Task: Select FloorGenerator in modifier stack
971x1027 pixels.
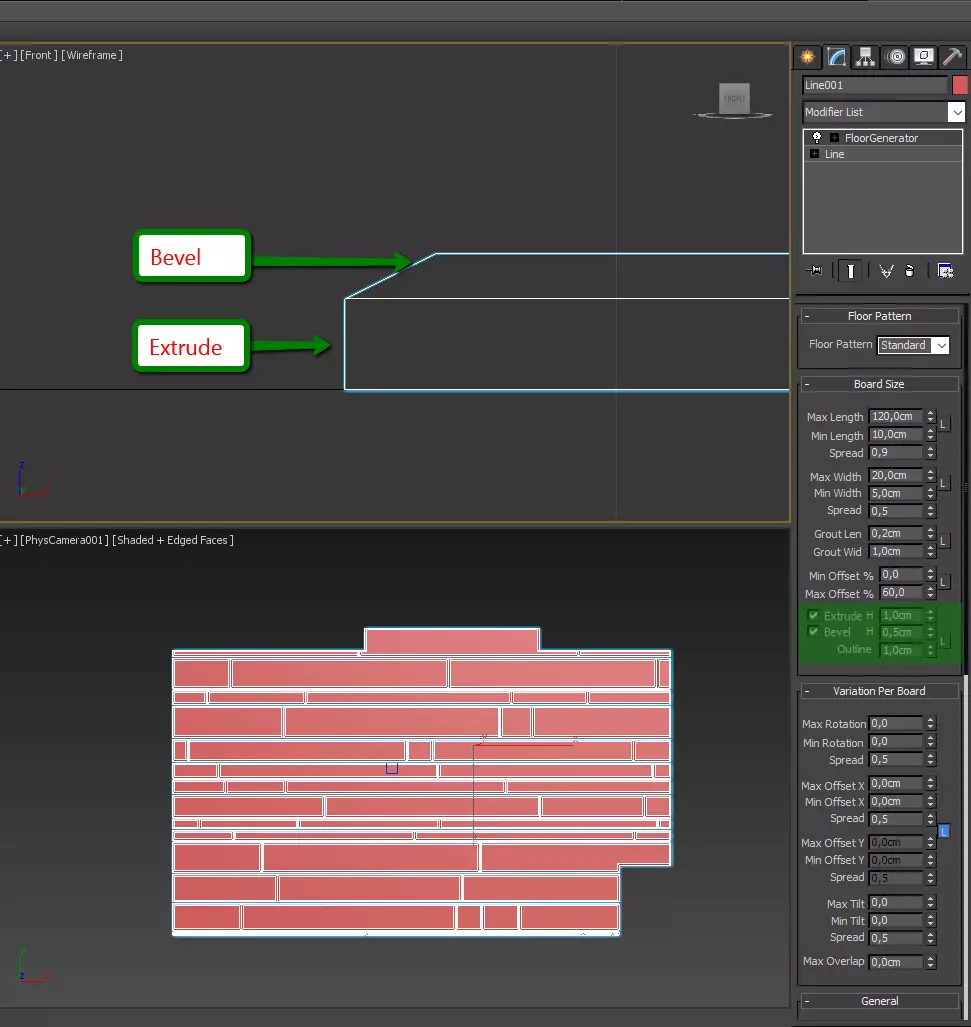Action: [x=881, y=138]
